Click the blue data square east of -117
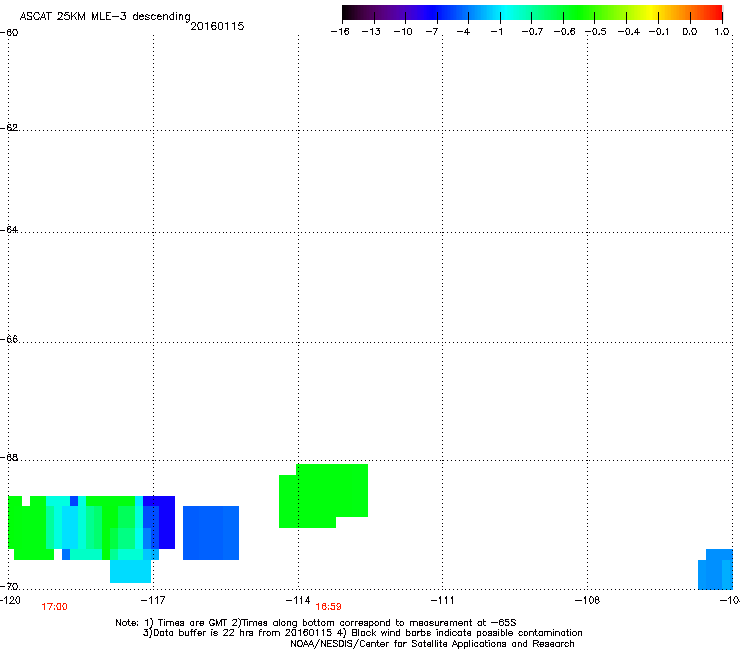This screenshot has width=740, height=650. 211,533
